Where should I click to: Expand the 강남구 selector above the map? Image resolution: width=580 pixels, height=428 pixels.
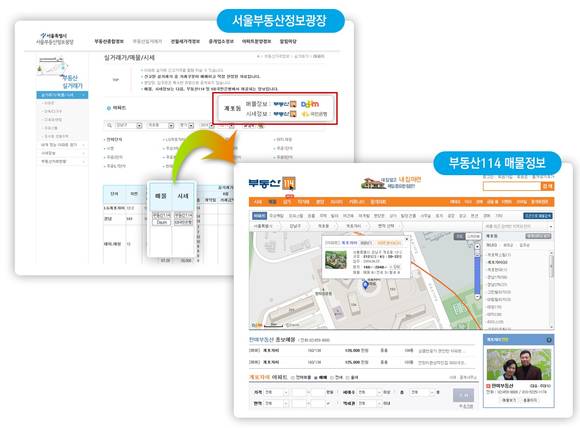[x=296, y=226]
